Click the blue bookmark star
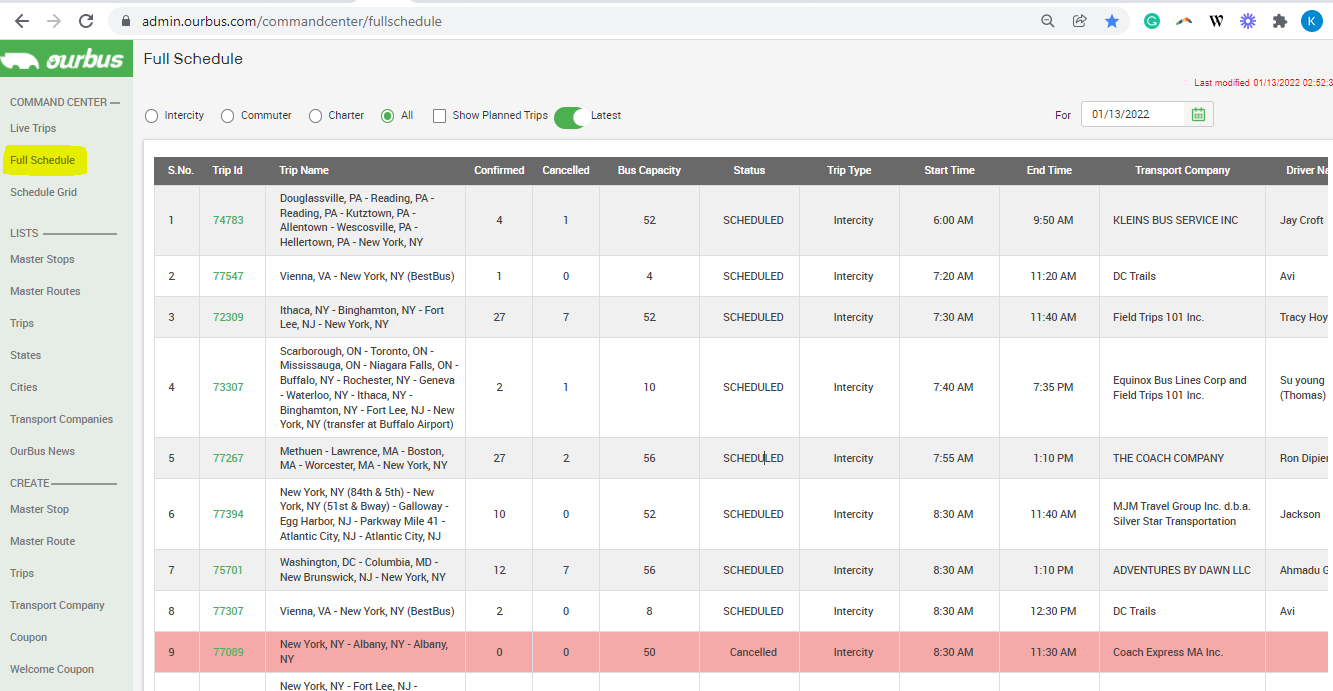This screenshot has width=1333, height=691. (x=1112, y=21)
